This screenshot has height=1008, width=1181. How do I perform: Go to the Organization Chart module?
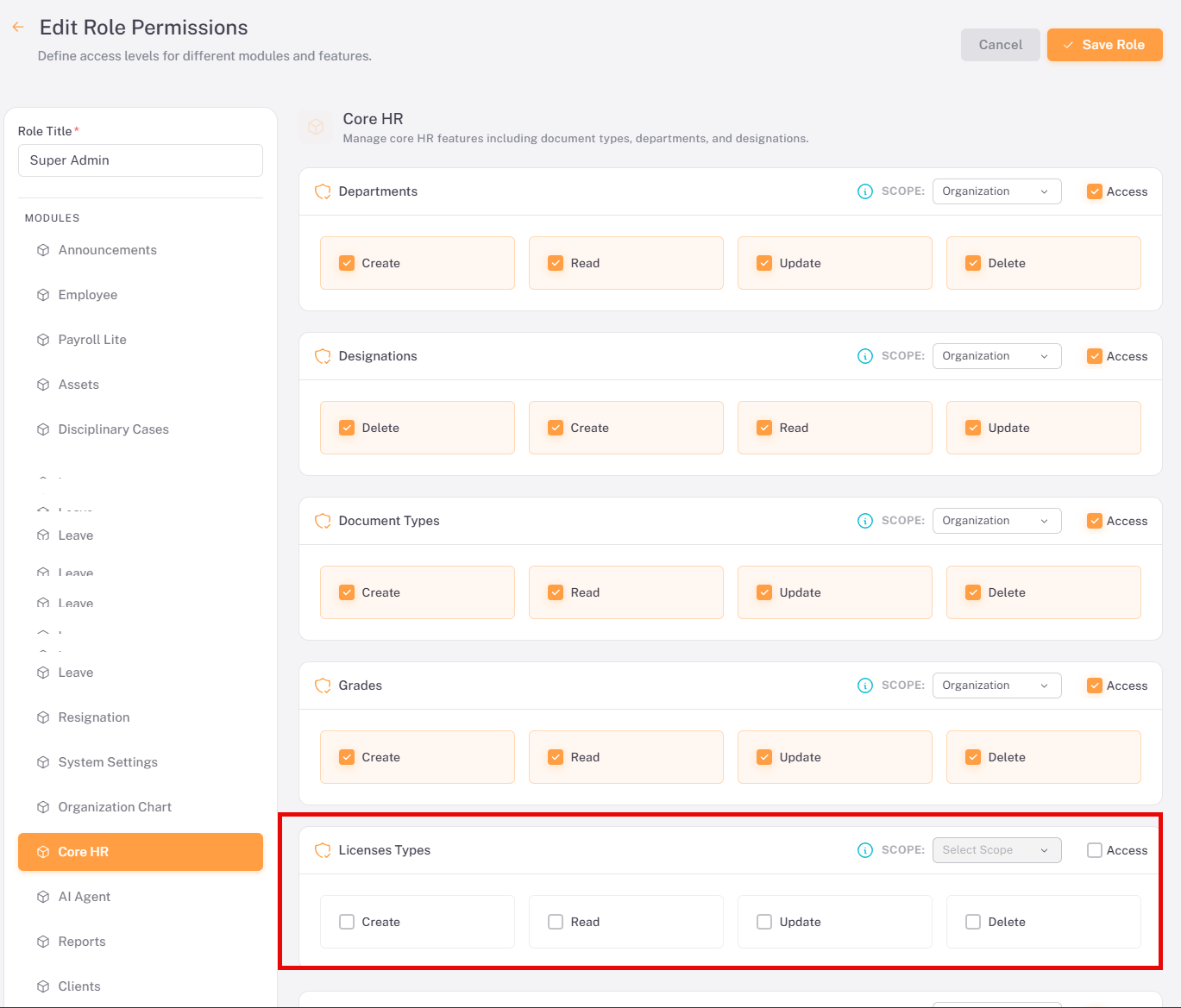(x=140, y=807)
